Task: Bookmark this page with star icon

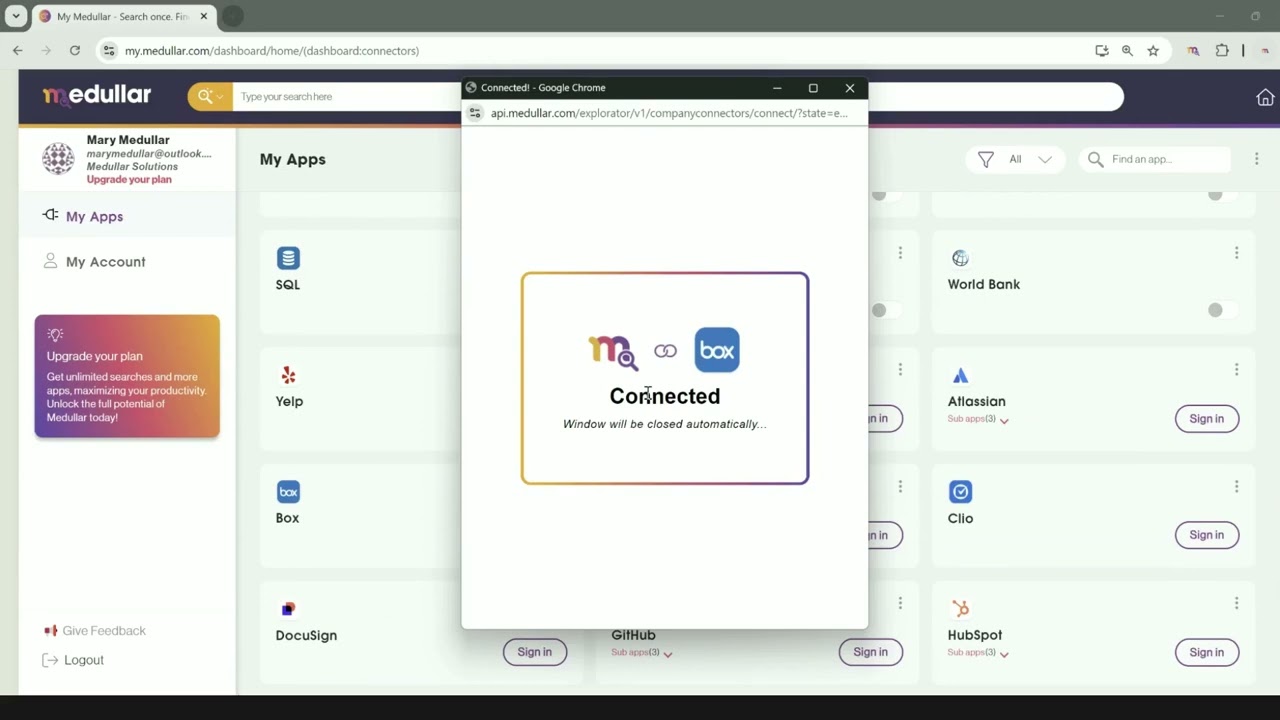Action: point(1153,51)
